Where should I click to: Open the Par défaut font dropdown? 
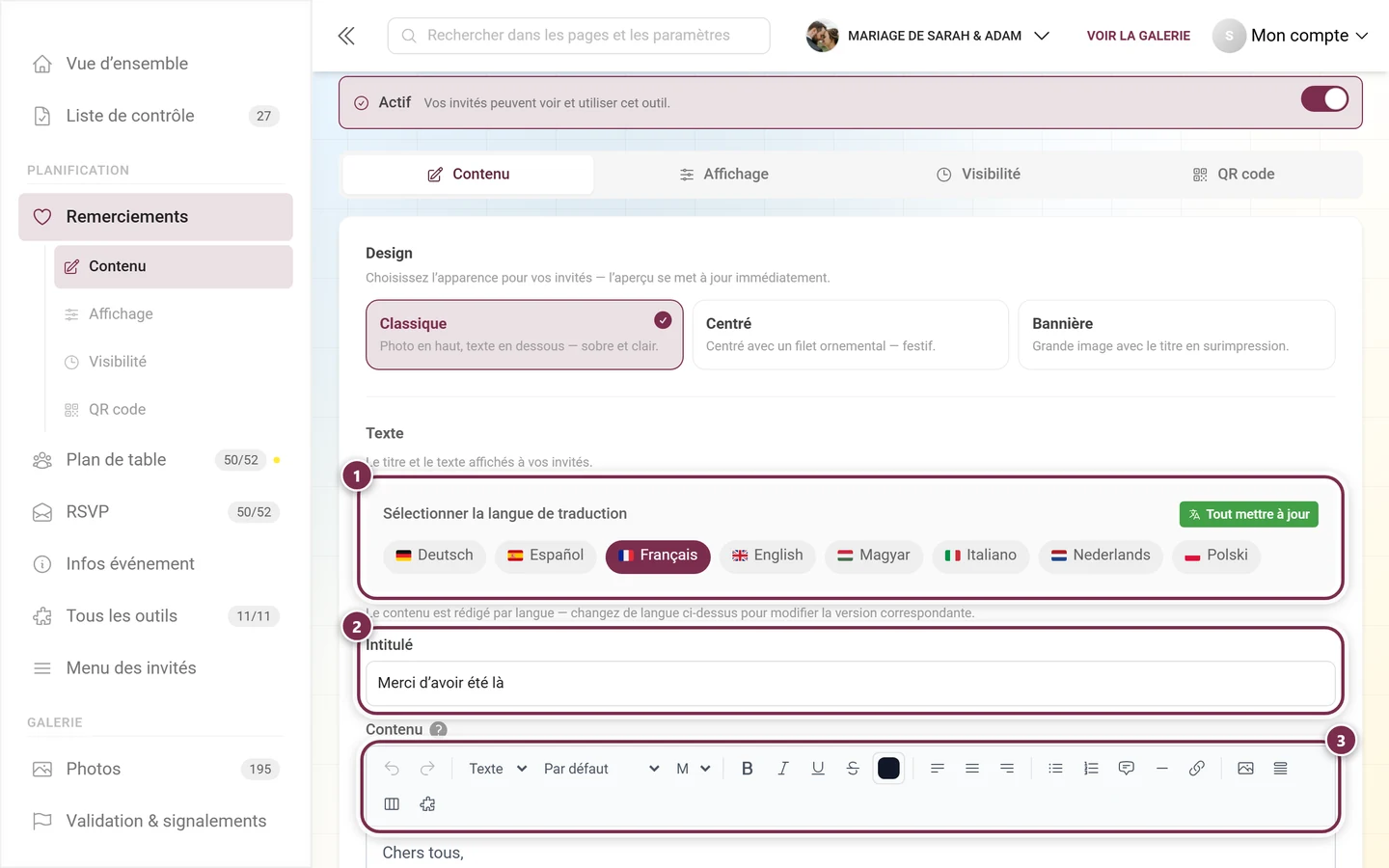pos(601,769)
